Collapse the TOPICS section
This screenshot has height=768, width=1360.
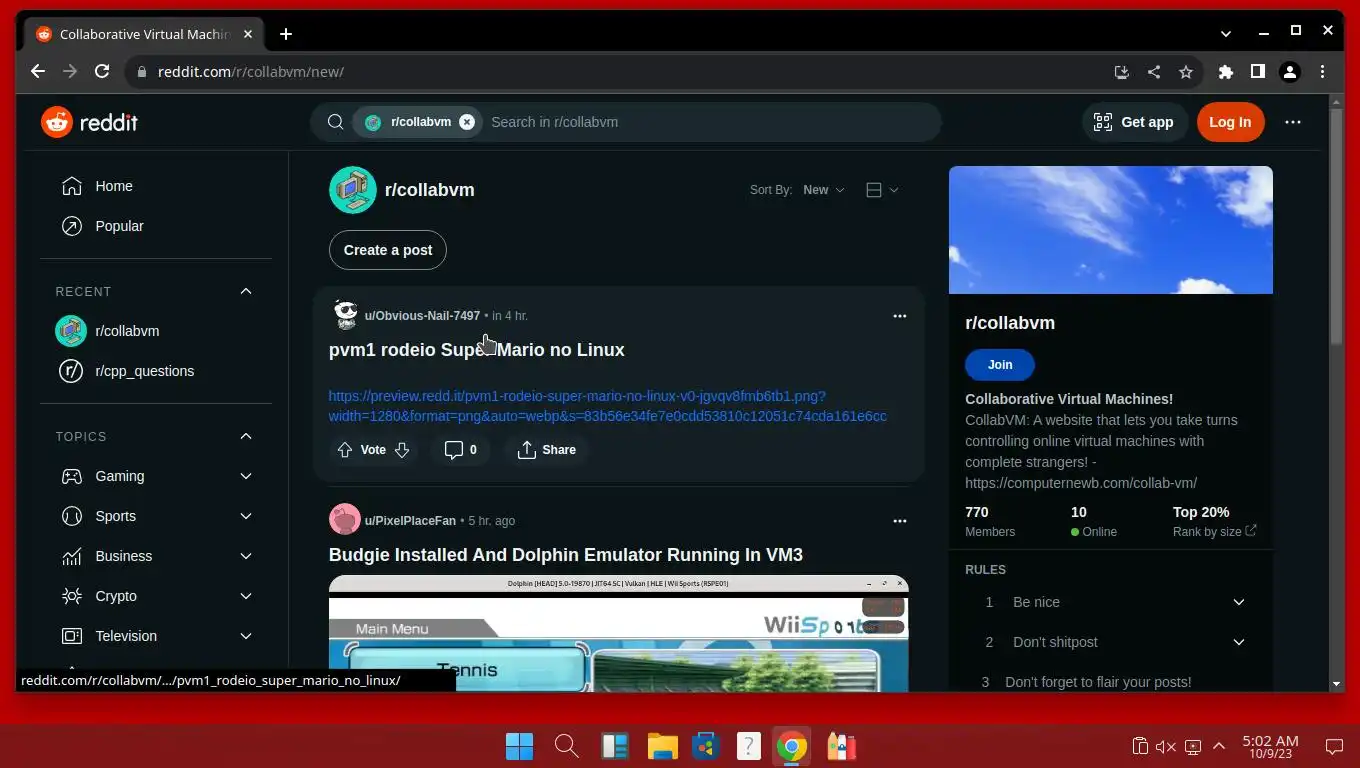(246, 436)
